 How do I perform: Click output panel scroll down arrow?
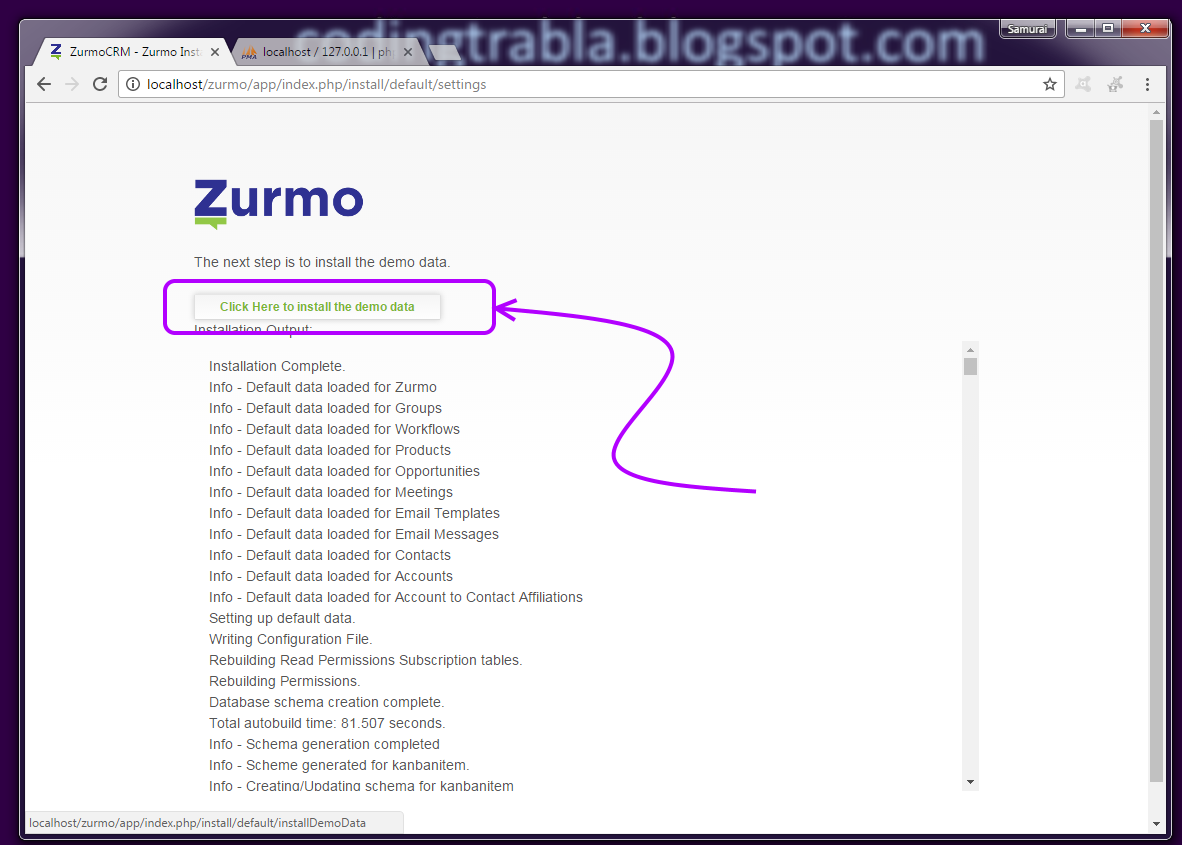(970, 782)
